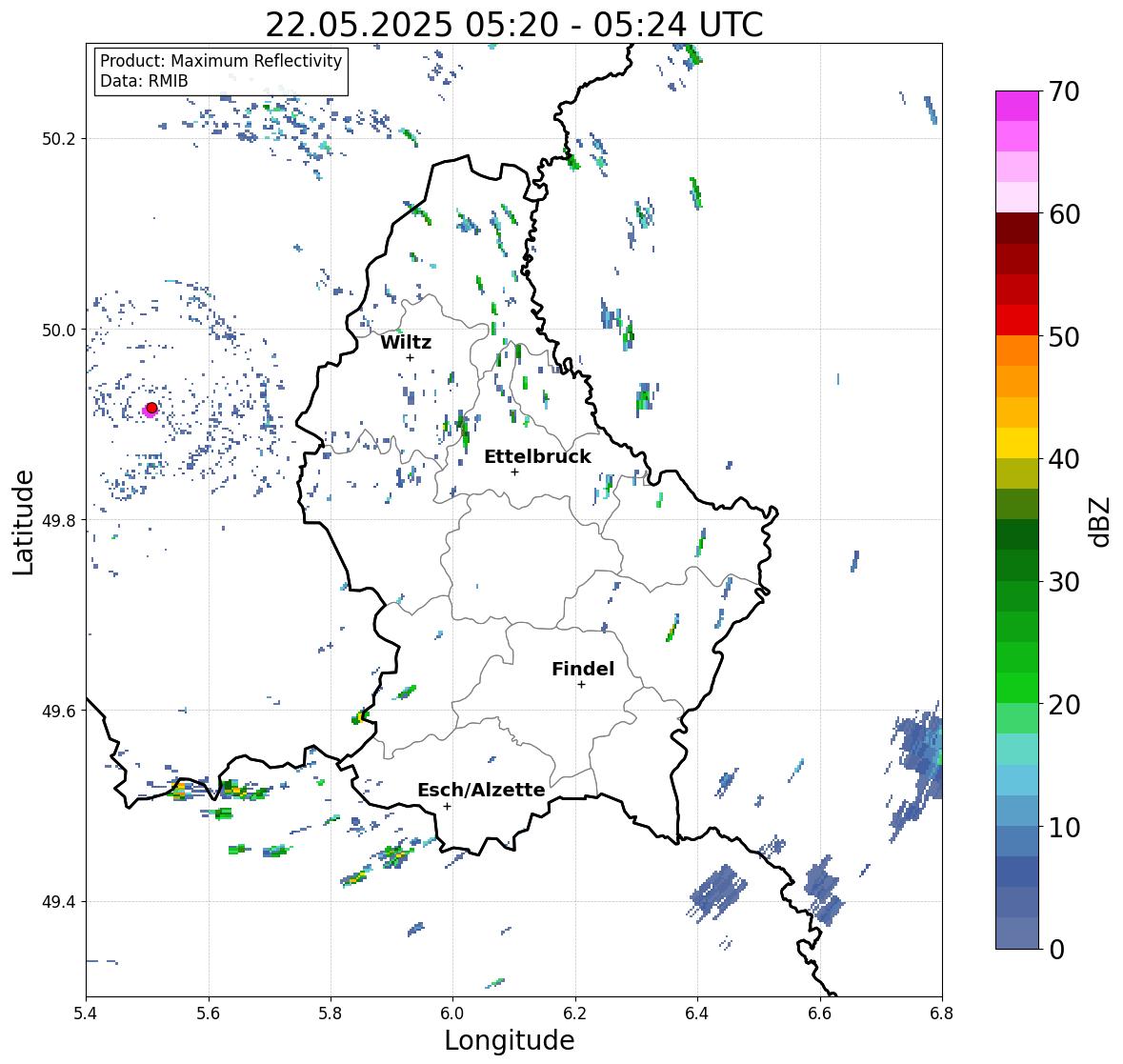Click the 50.0 latitude tick label
The height and width of the screenshot is (1064, 1123).
tap(59, 331)
